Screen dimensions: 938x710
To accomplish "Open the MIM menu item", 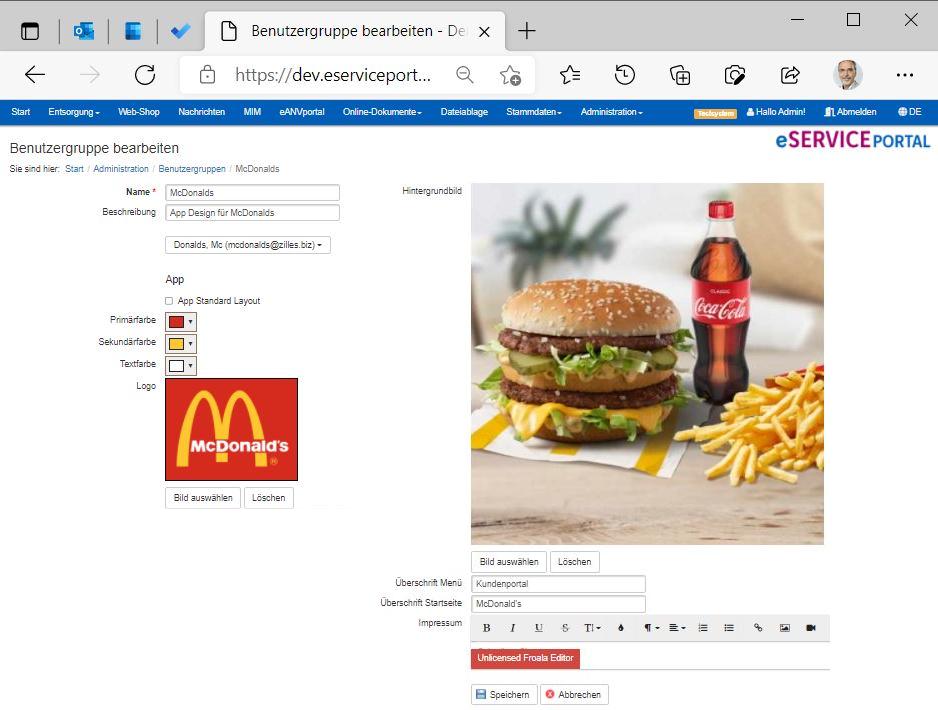I will click(252, 112).
